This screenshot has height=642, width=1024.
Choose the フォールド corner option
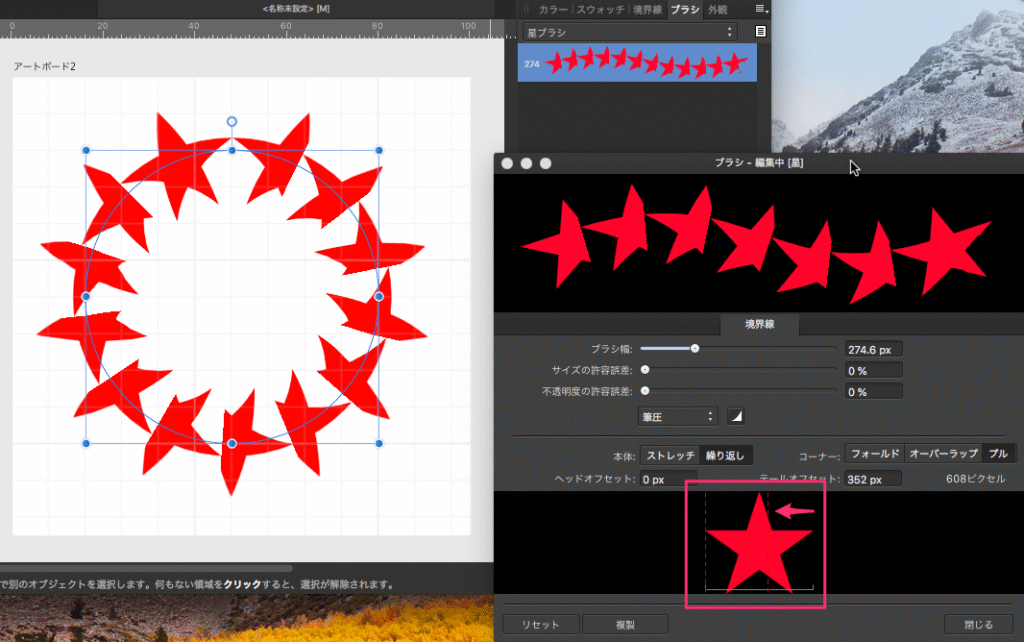(875, 454)
